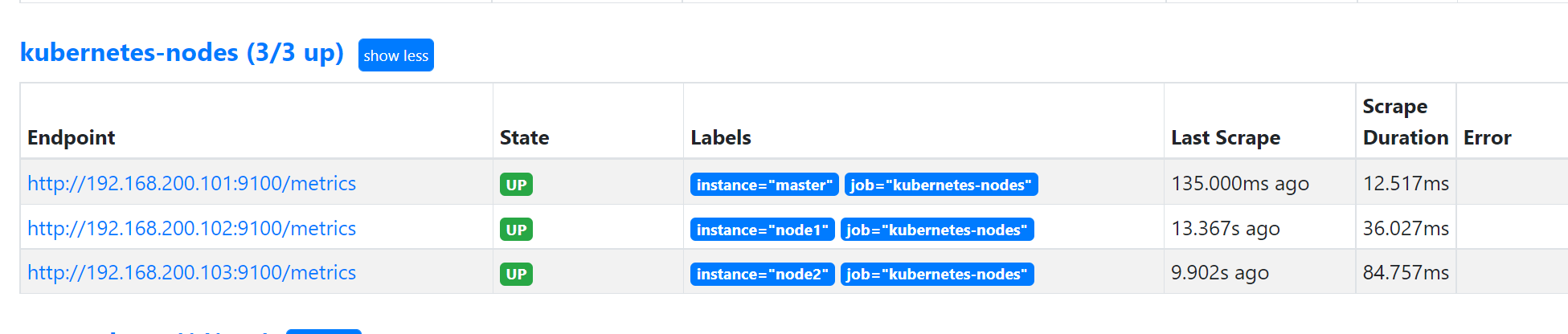
Task: Click the Endpoint column header
Action: click(72, 137)
